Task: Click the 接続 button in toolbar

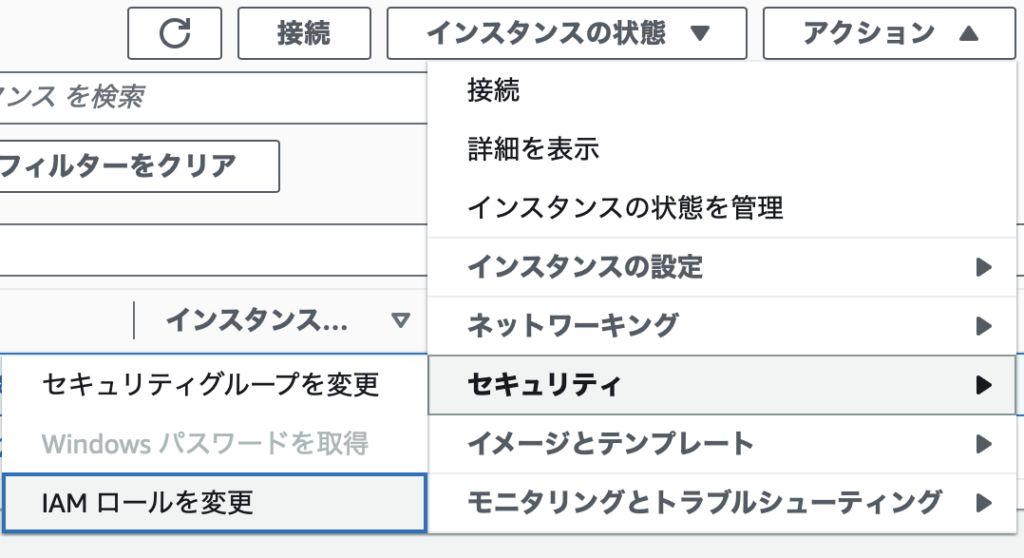Action: [304, 33]
